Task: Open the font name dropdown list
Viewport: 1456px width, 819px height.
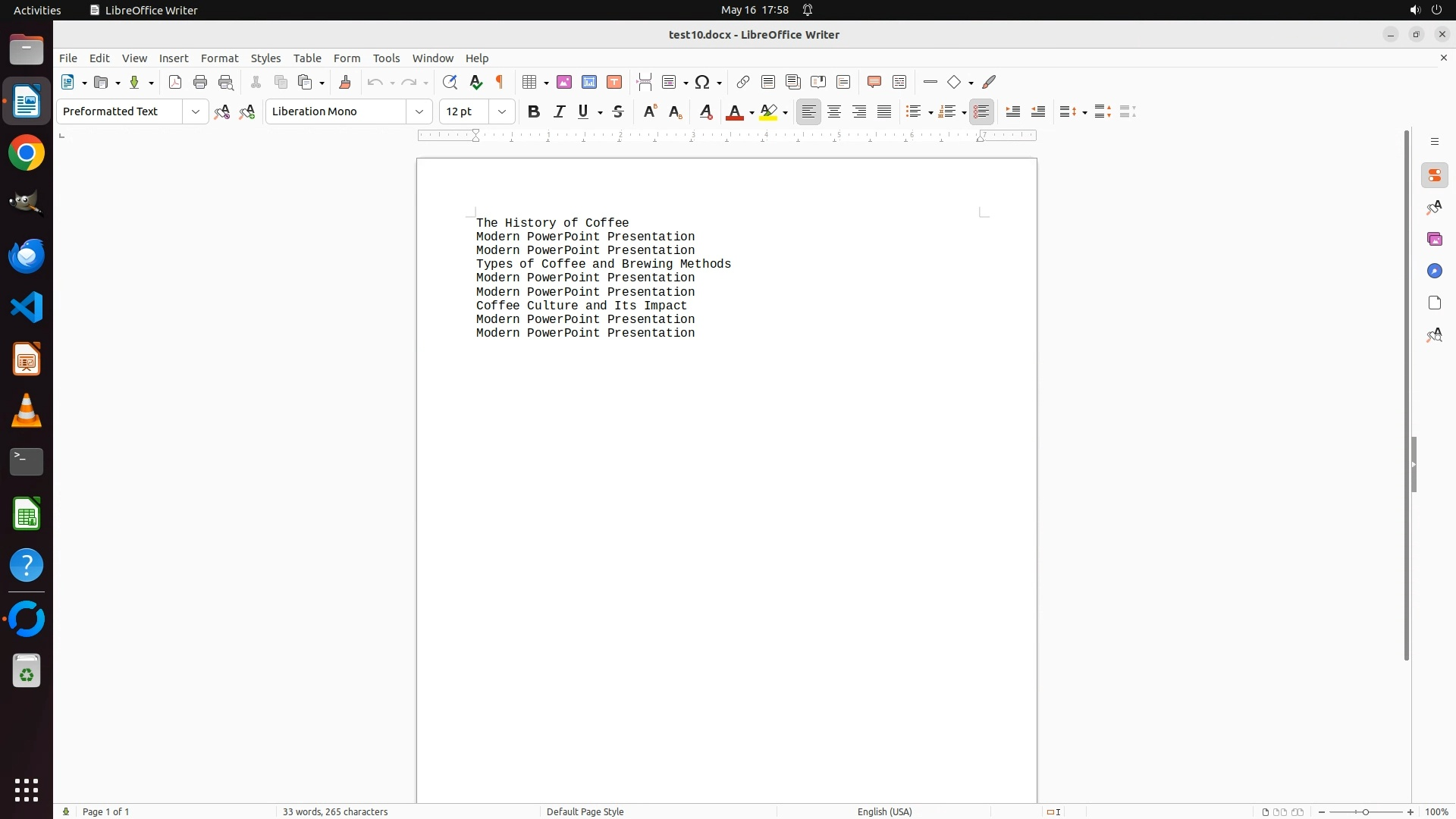Action: (x=419, y=112)
